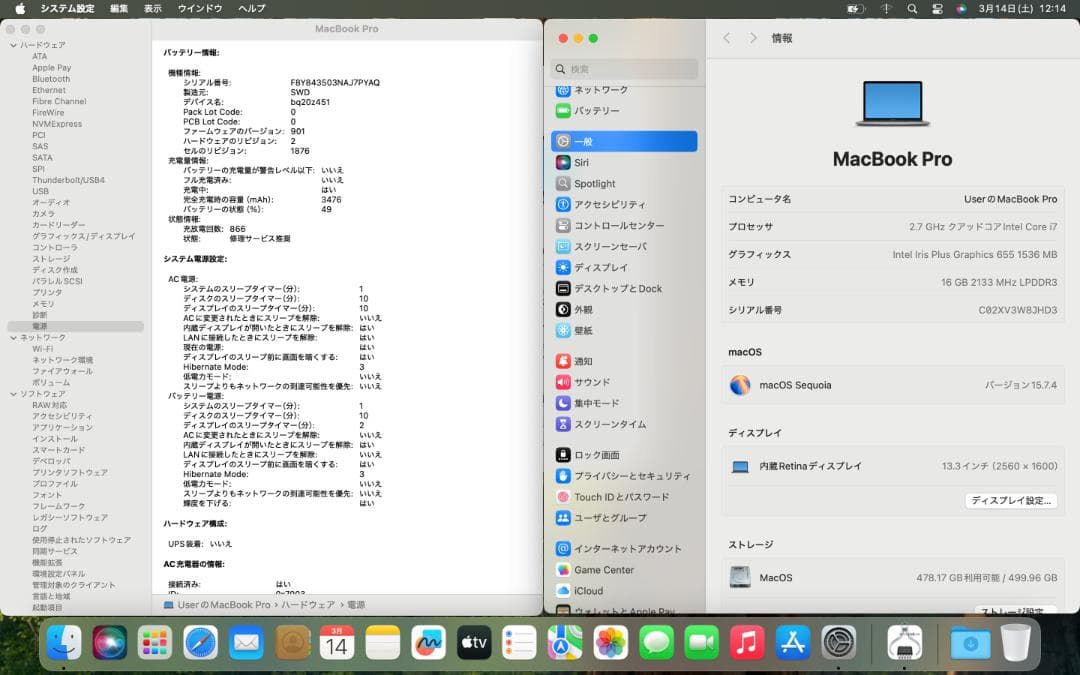
Task: Select Spotlight in Settings sidebar
Action: [625, 183]
